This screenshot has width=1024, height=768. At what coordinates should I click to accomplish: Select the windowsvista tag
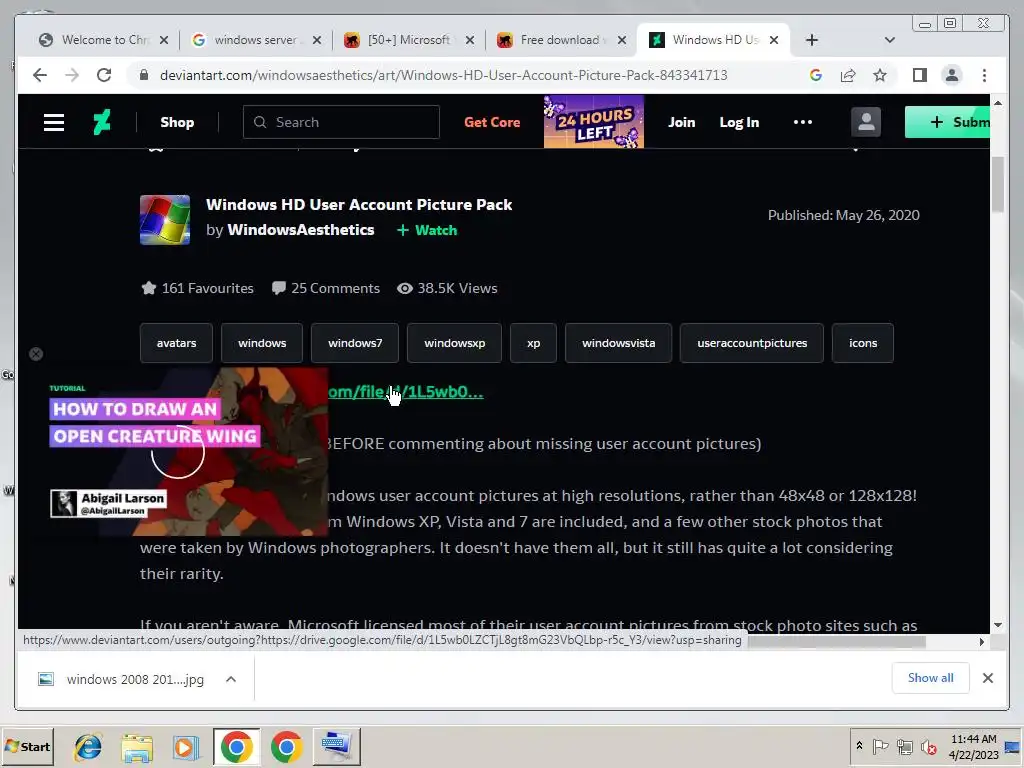pos(618,343)
